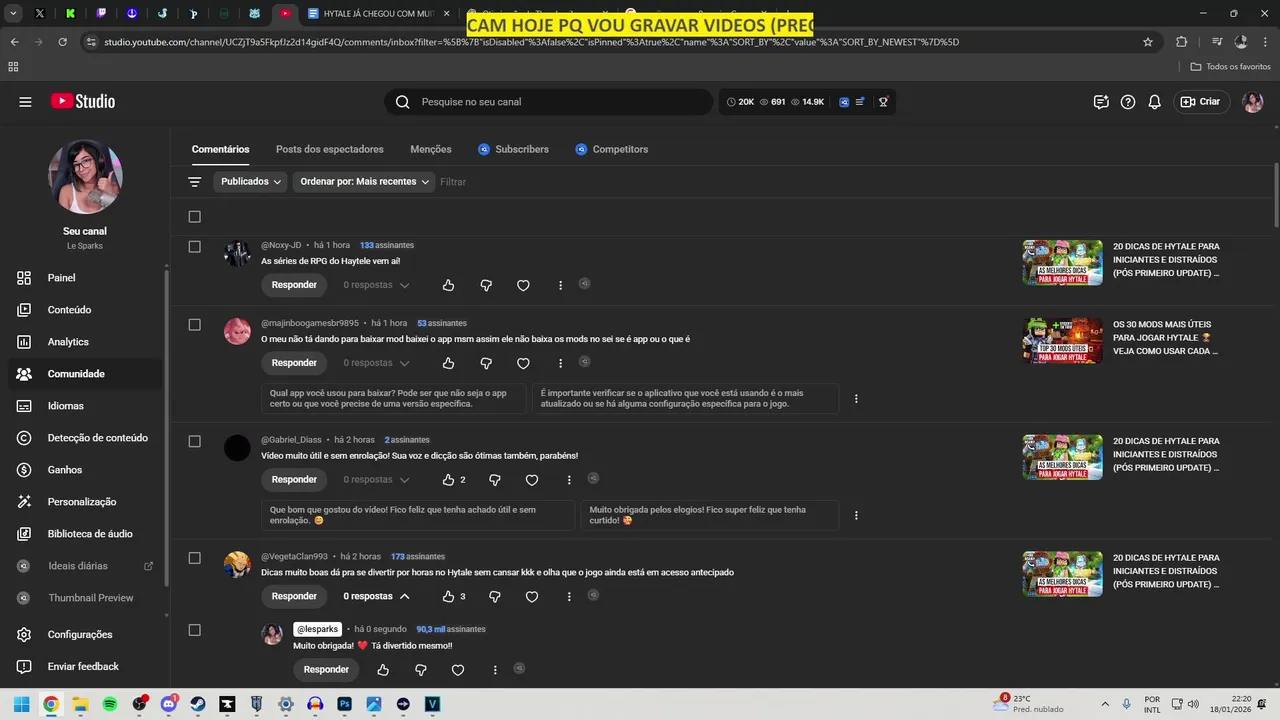Open Spotify from the taskbar
The height and width of the screenshot is (720, 1280).
[x=110, y=704]
